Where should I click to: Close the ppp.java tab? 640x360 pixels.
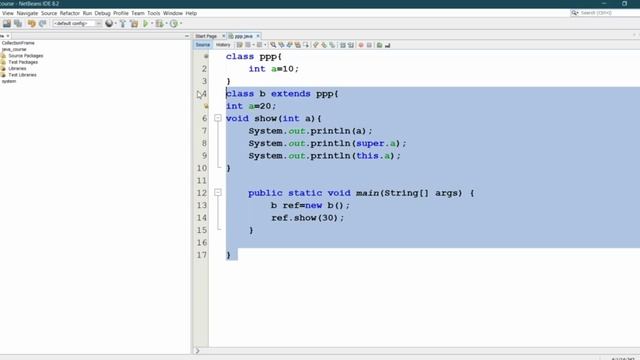tap(258, 36)
